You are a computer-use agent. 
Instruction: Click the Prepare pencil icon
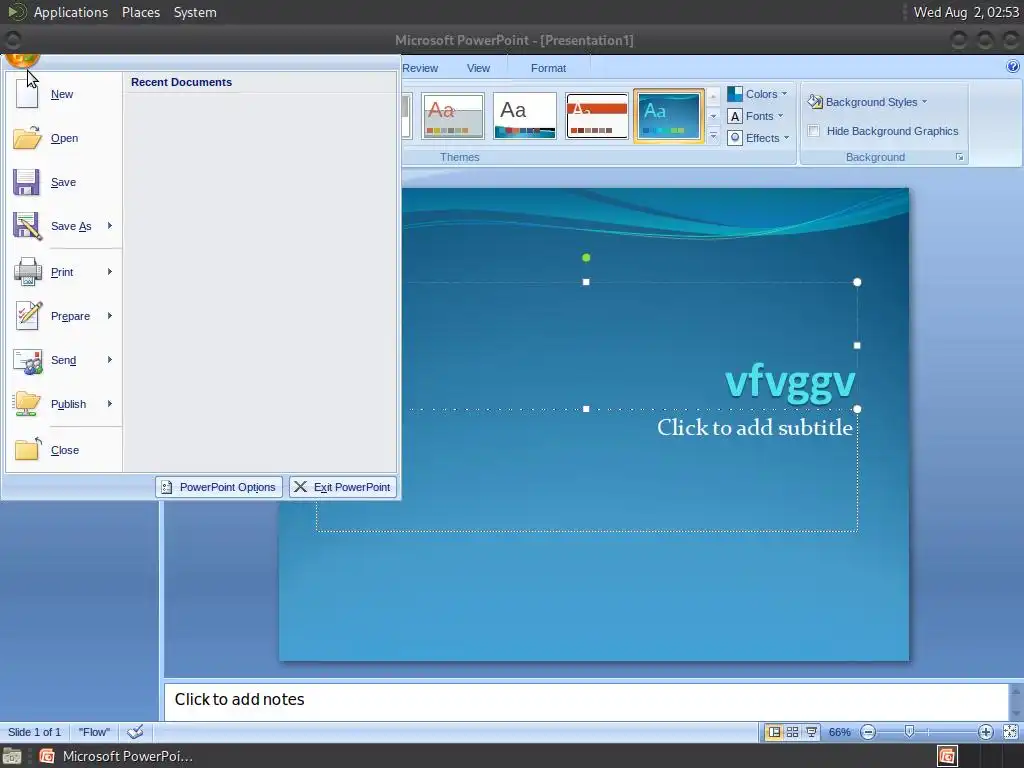point(28,316)
